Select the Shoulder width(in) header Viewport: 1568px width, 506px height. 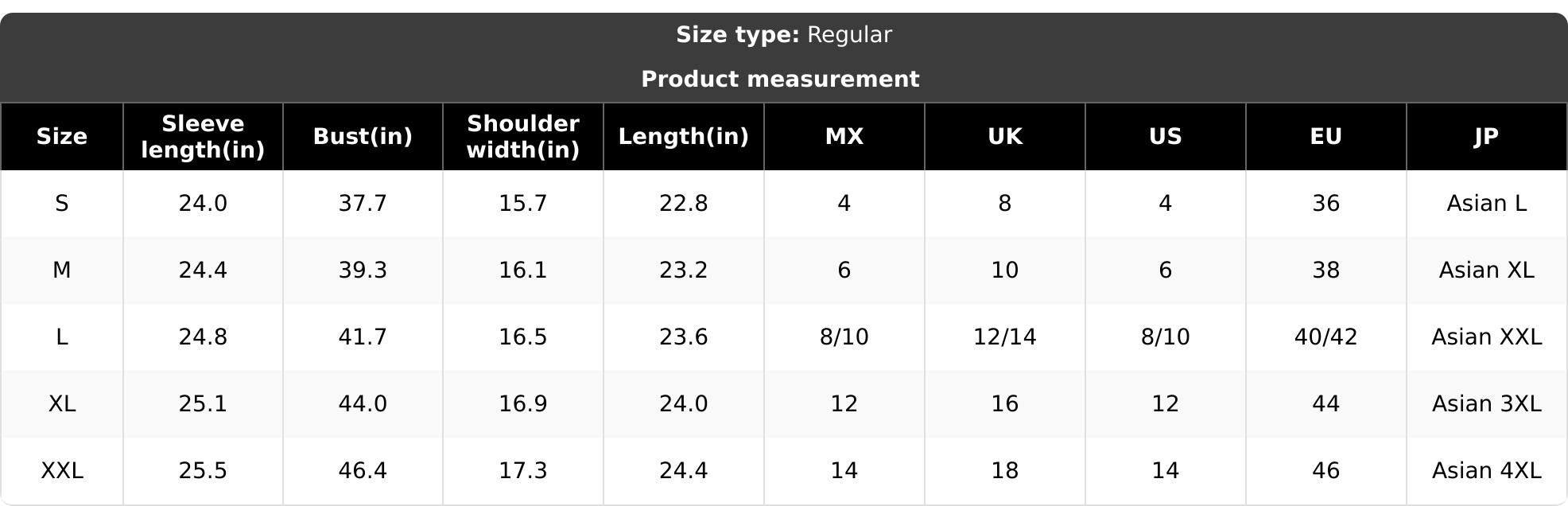click(523, 137)
